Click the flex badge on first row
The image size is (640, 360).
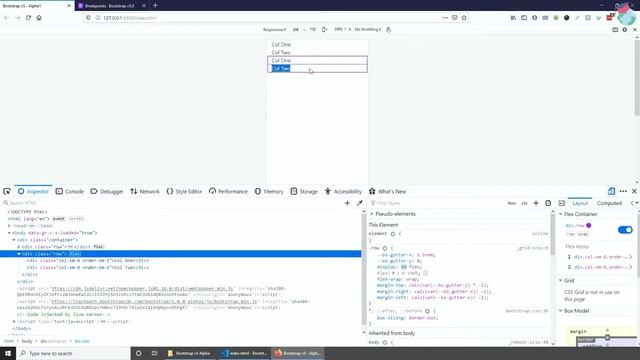pos(98,247)
